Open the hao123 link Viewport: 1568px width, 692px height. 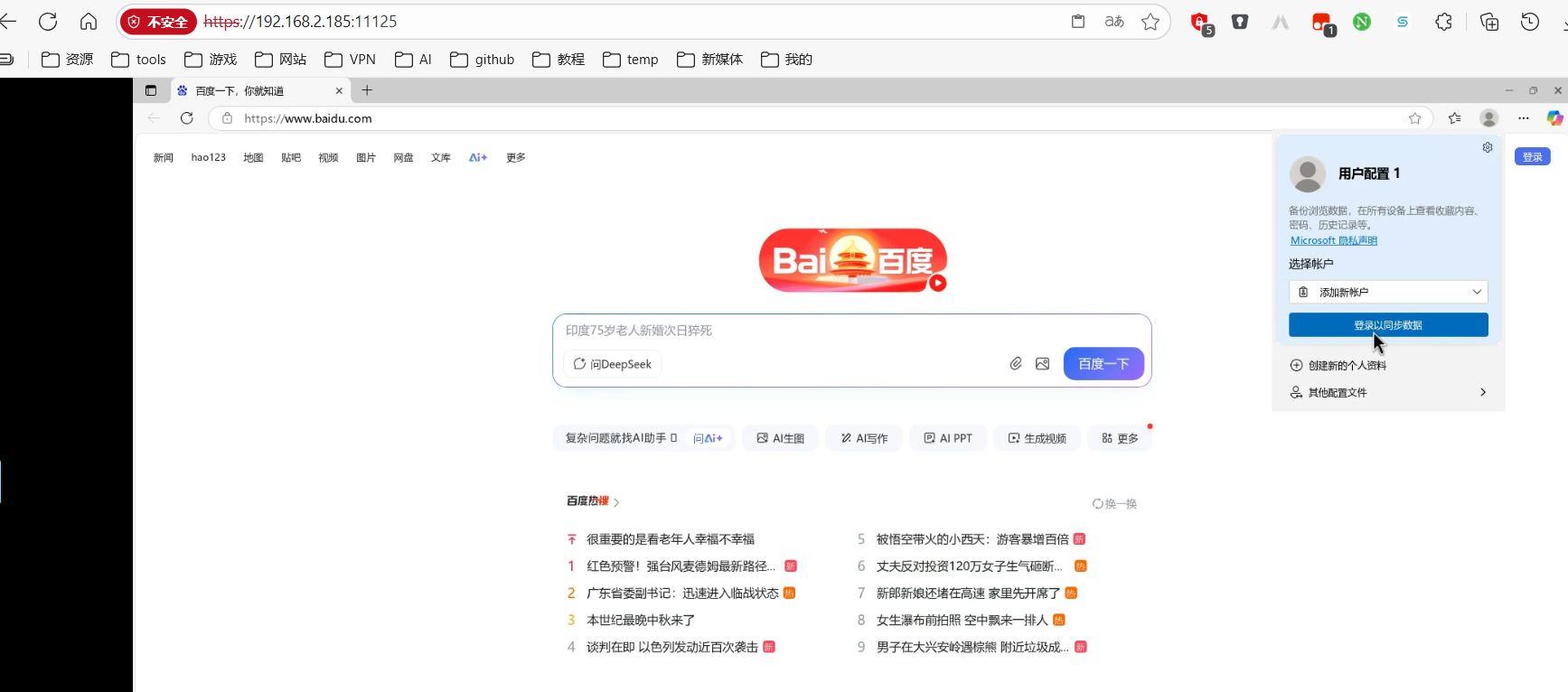(x=209, y=157)
